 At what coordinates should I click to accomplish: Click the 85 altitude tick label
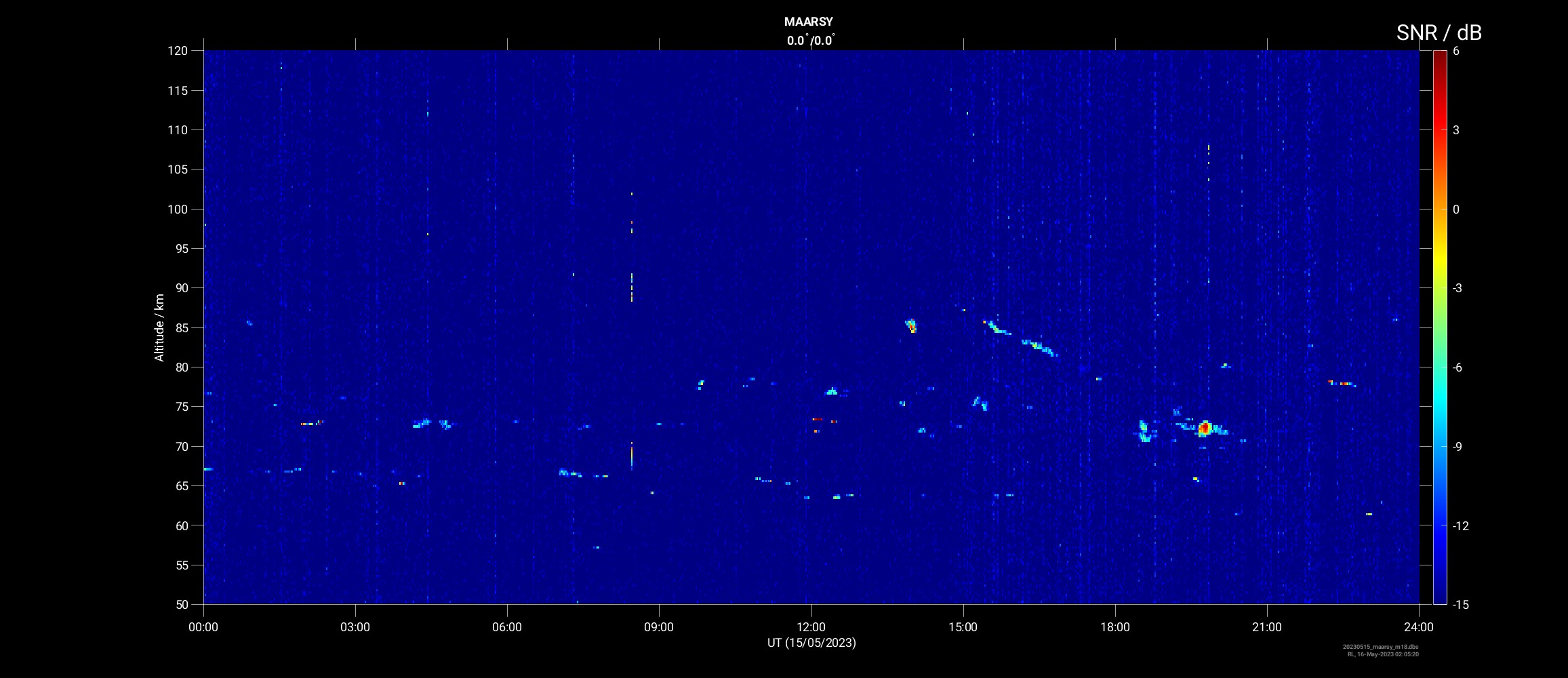[180, 327]
